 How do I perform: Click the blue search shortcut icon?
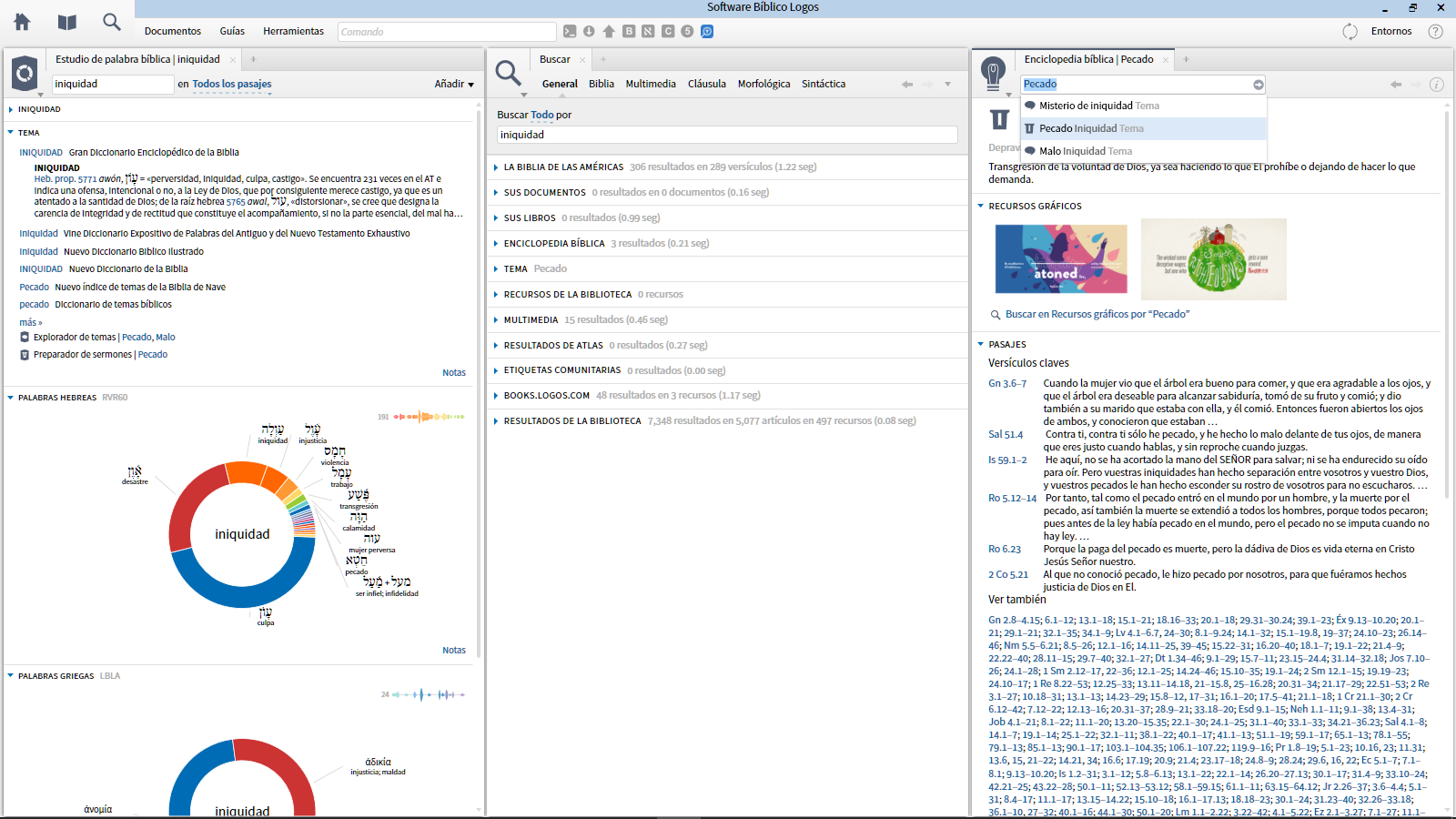click(707, 31)
